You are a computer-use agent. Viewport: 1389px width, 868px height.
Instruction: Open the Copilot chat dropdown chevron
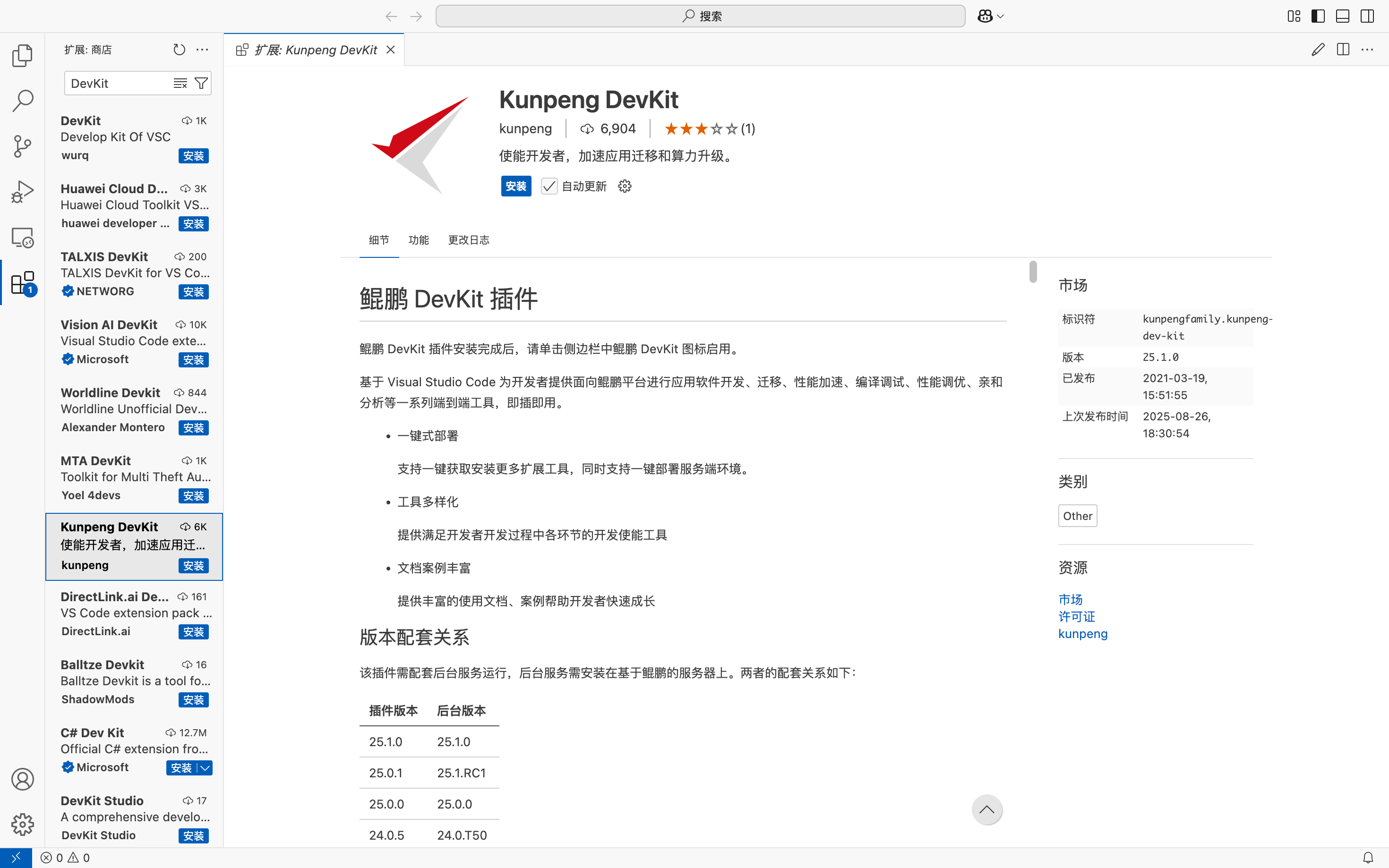pos(1001,17)
